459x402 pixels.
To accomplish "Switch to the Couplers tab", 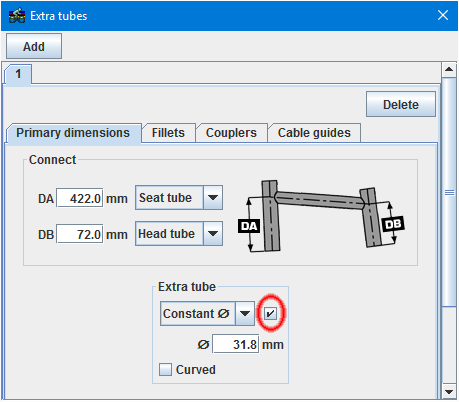I will point(231,133).
